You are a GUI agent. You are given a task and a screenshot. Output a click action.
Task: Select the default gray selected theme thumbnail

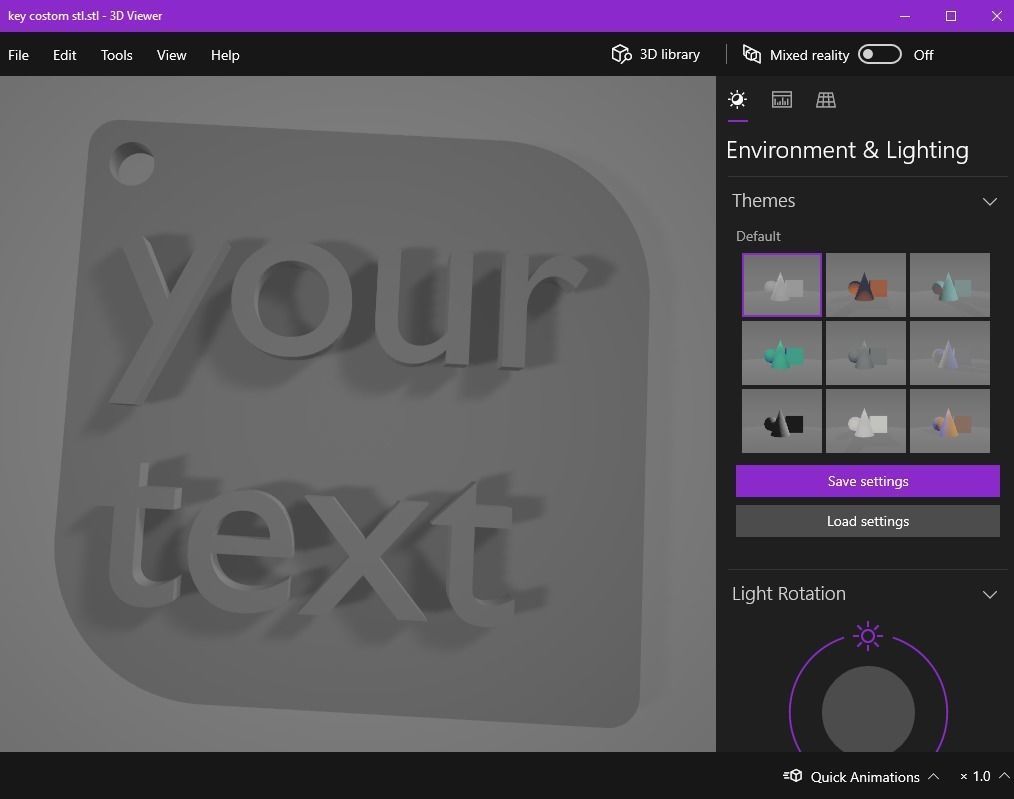click(x=782, y=285)
